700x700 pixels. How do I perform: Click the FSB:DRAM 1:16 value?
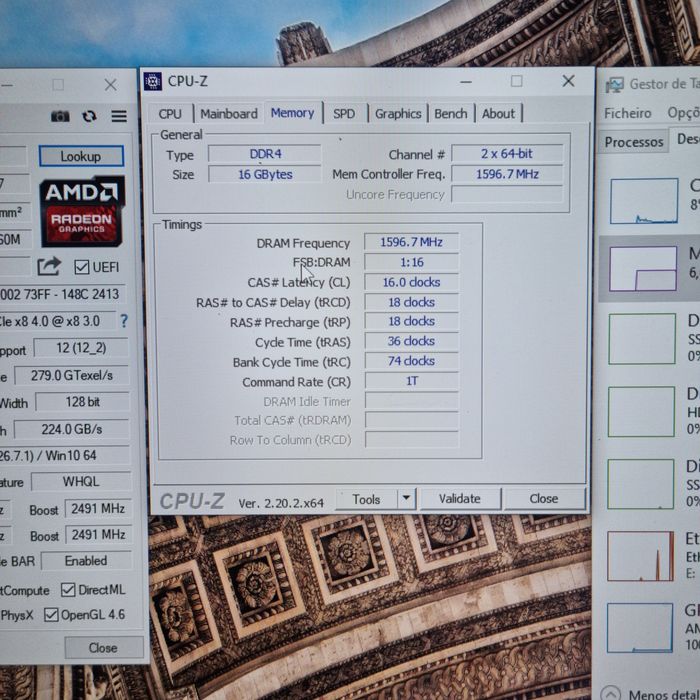(x=411, y=262)
